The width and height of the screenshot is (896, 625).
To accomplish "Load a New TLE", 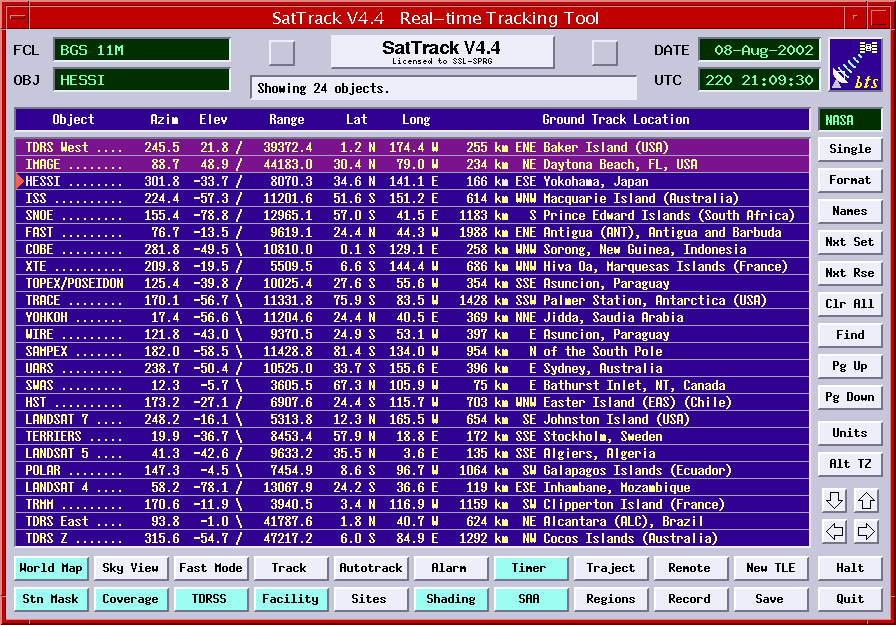I will (770, 568).
